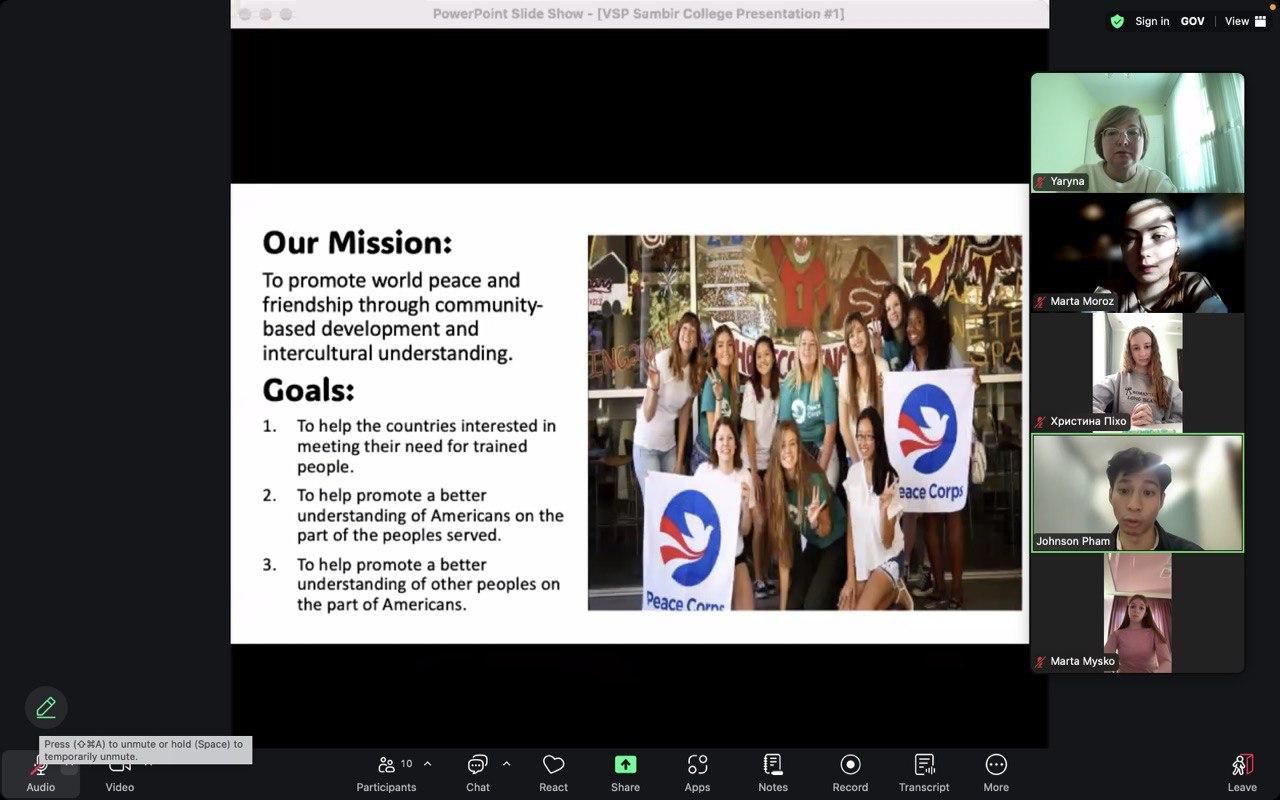The image size is (1280, 800).
Task: Leave the meeting
Action: (1242, 773)
